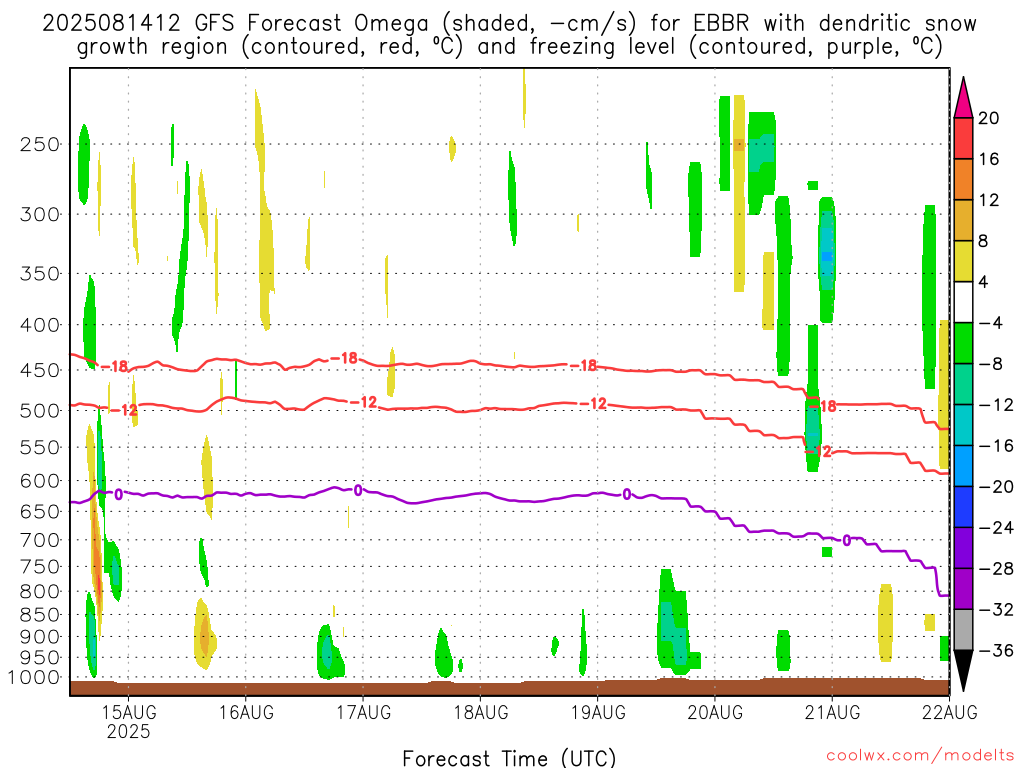The image size is (1024, 768).
Task: Click the 18AUG date label
Action: click(481, 711)
